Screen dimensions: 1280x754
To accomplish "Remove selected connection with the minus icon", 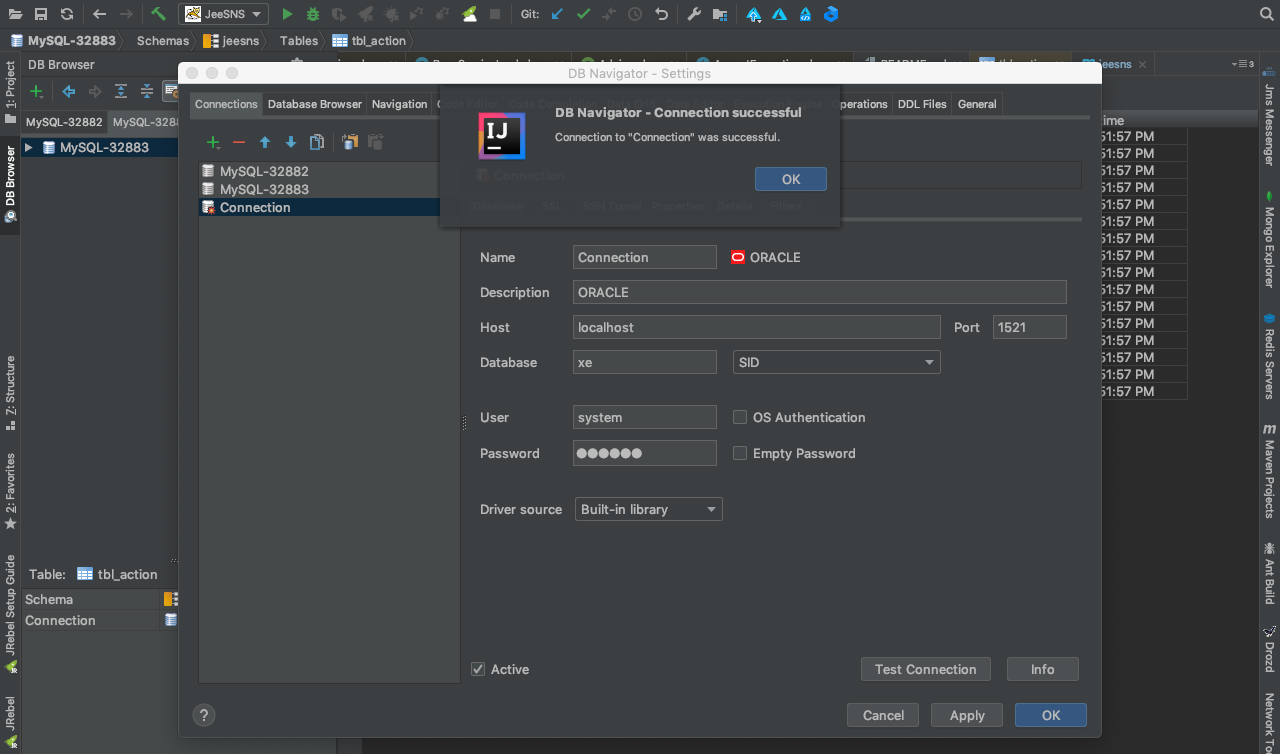I will coord(239,142).
